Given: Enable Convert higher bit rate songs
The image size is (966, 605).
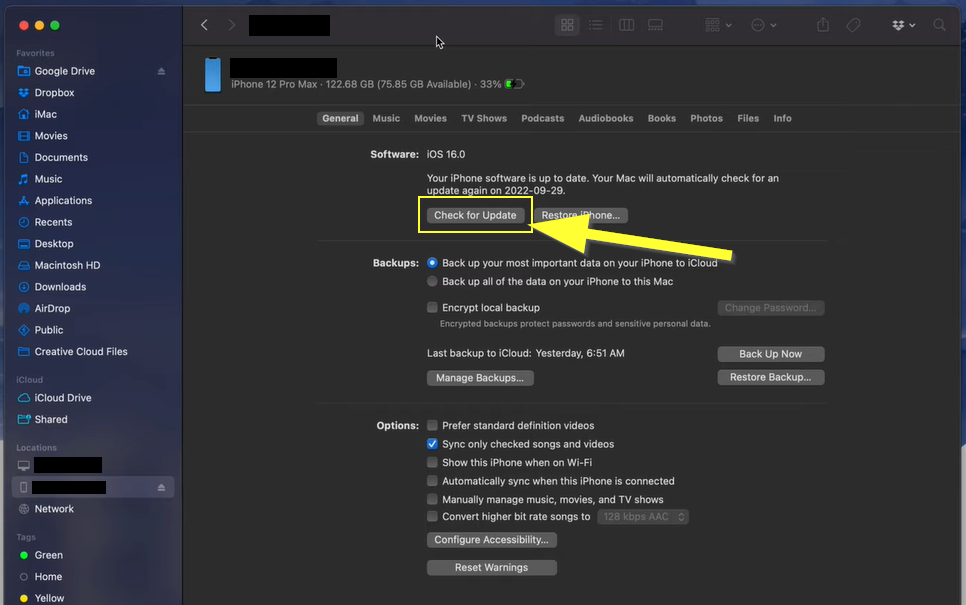Looking at the screenshot, I should 432,516.
